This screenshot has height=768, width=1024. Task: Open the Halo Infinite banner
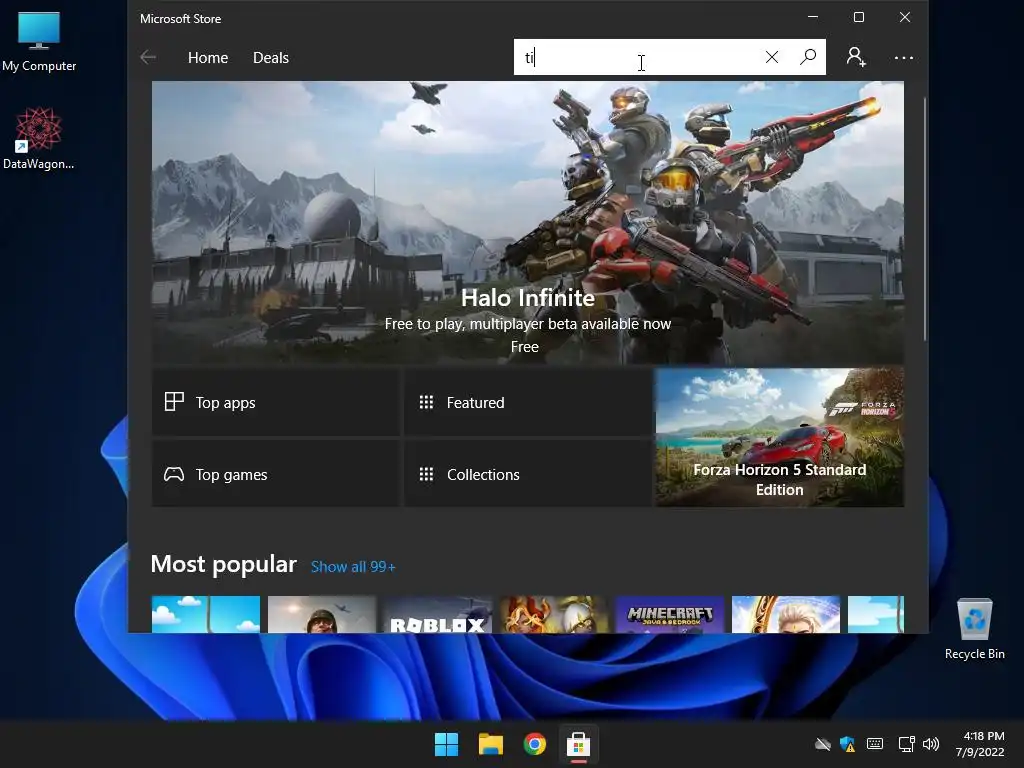click(528, 222)
